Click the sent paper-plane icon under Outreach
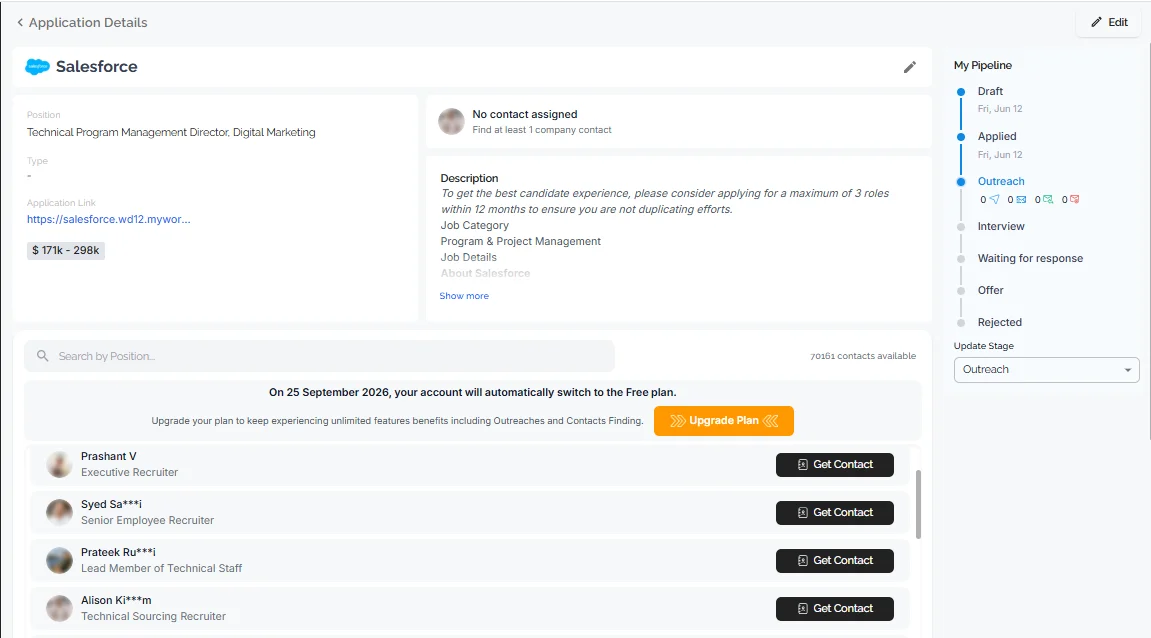 tap(995, 200)
